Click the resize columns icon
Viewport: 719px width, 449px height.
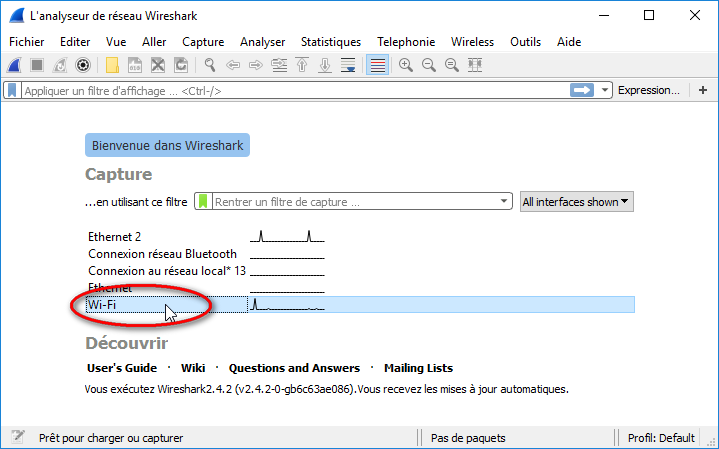[x=475, y=65]
